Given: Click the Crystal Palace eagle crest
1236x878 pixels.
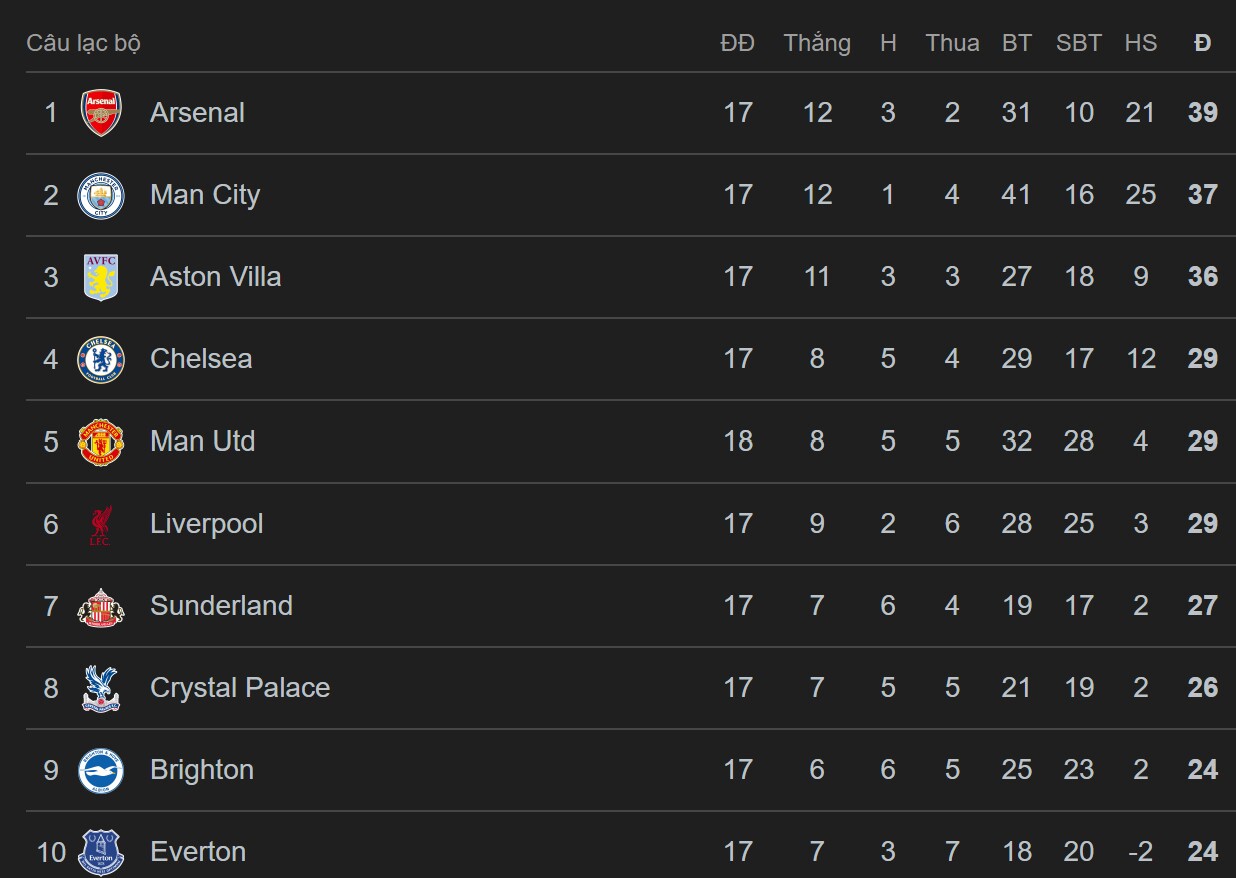Looking at the screenshot, I should (x=101, y=688).
